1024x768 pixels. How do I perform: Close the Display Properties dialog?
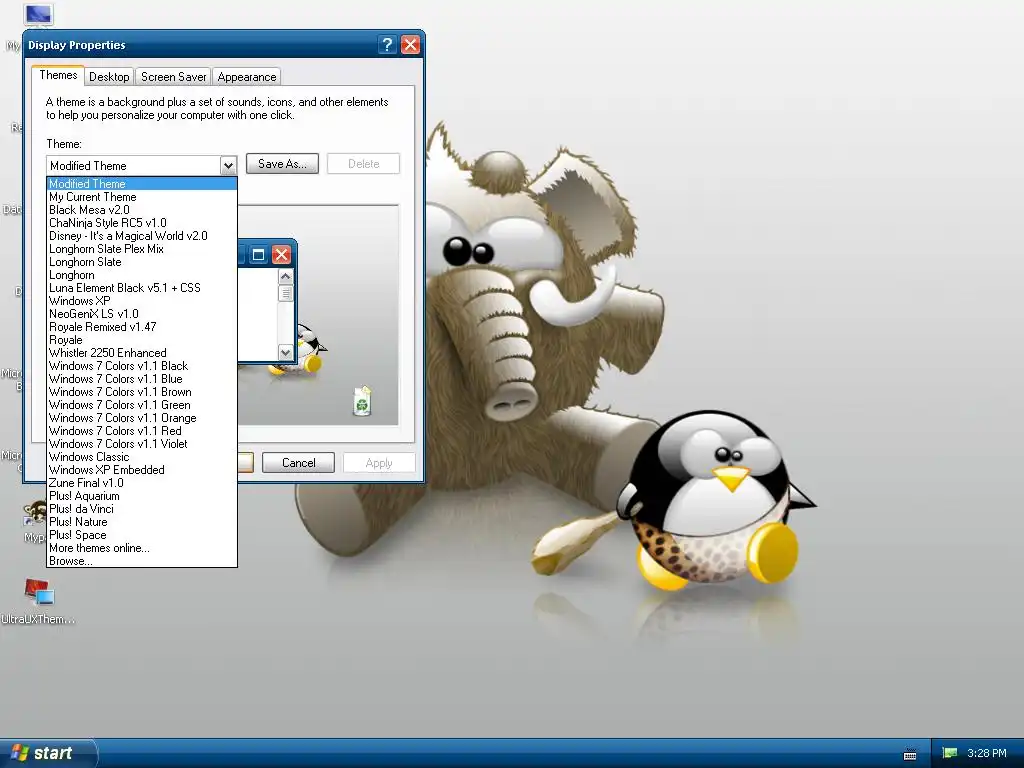[410, 44]
